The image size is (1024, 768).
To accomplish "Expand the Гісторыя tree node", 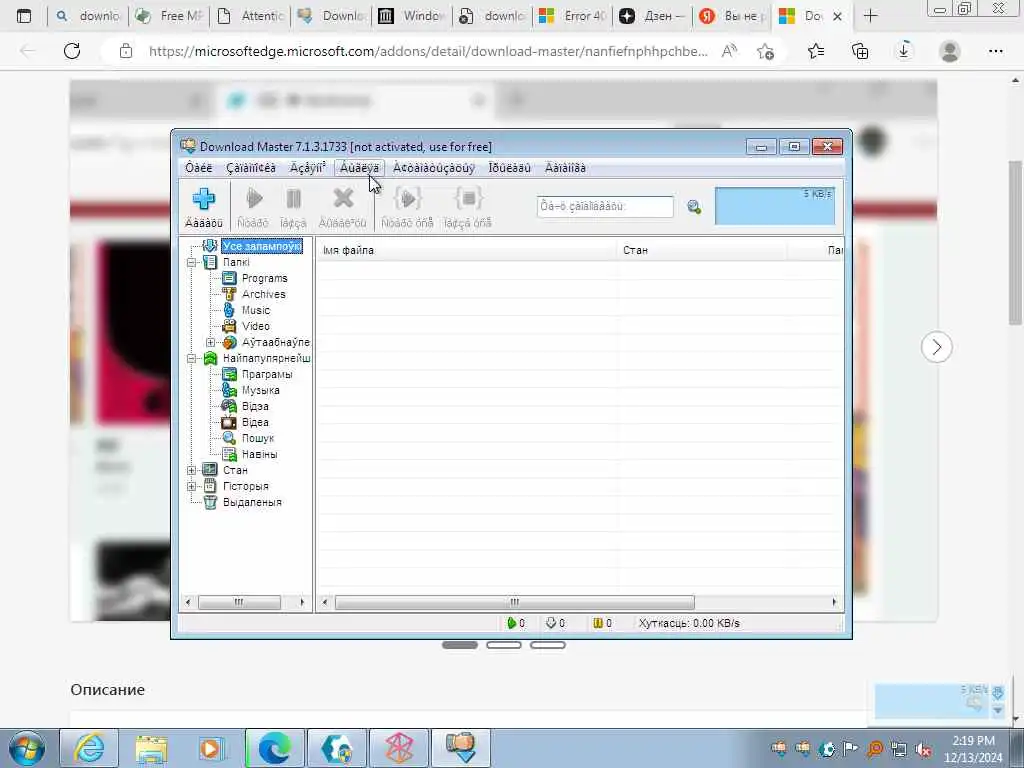I will [x=191, y=487].
